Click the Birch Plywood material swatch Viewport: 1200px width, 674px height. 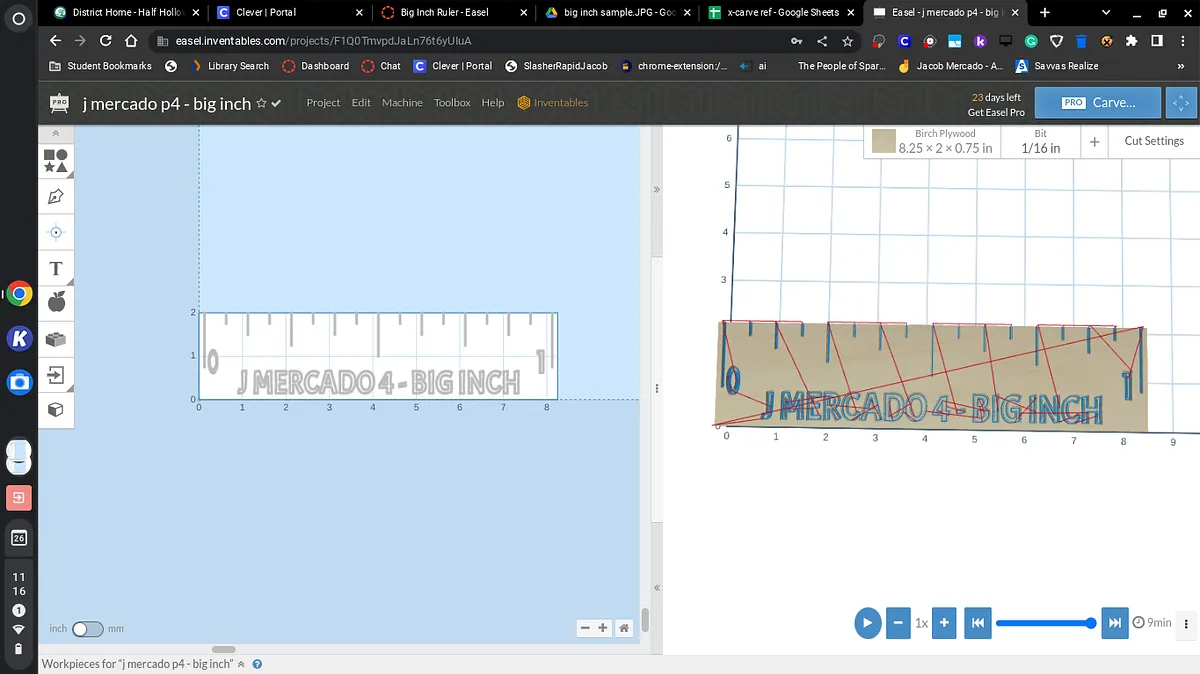tap(883, 141)
